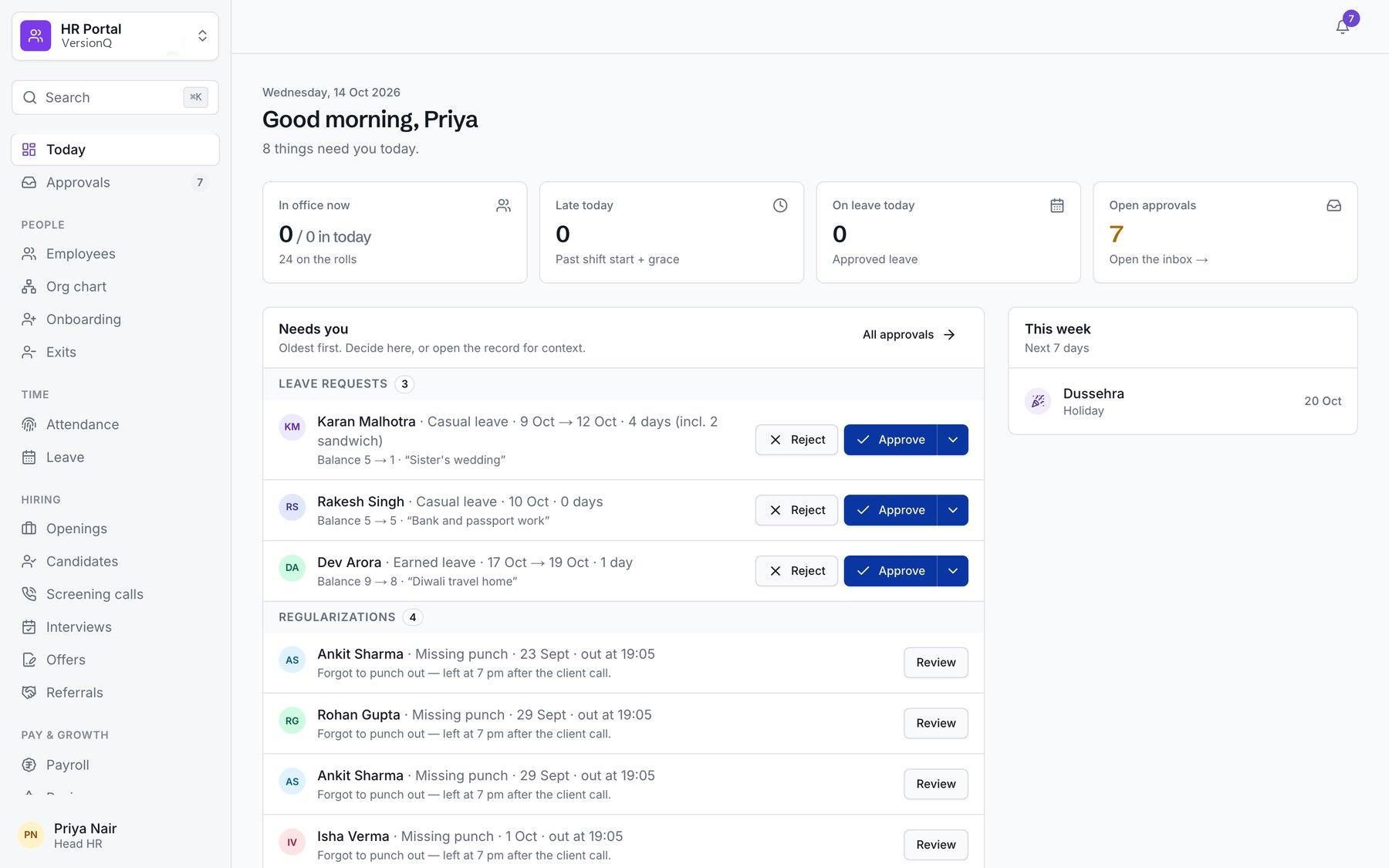Open Payroll page
Image resolution: width=1389 pixels, height=868 pixels.
pyautogui.click(x=115, y=765)
